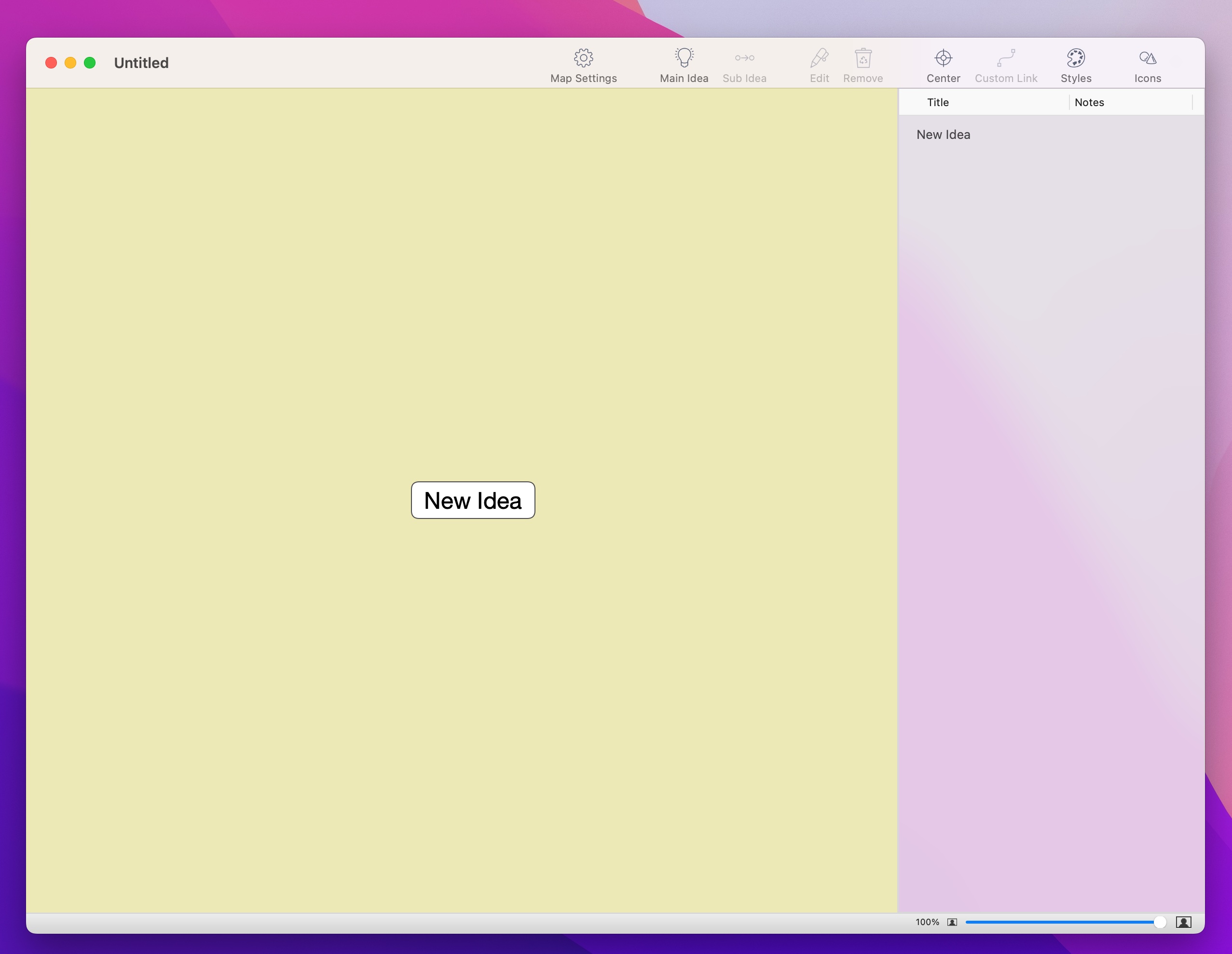Click the Sub Idea toolbar icon
Screen dimensions: 1232x954
[744, 57]
